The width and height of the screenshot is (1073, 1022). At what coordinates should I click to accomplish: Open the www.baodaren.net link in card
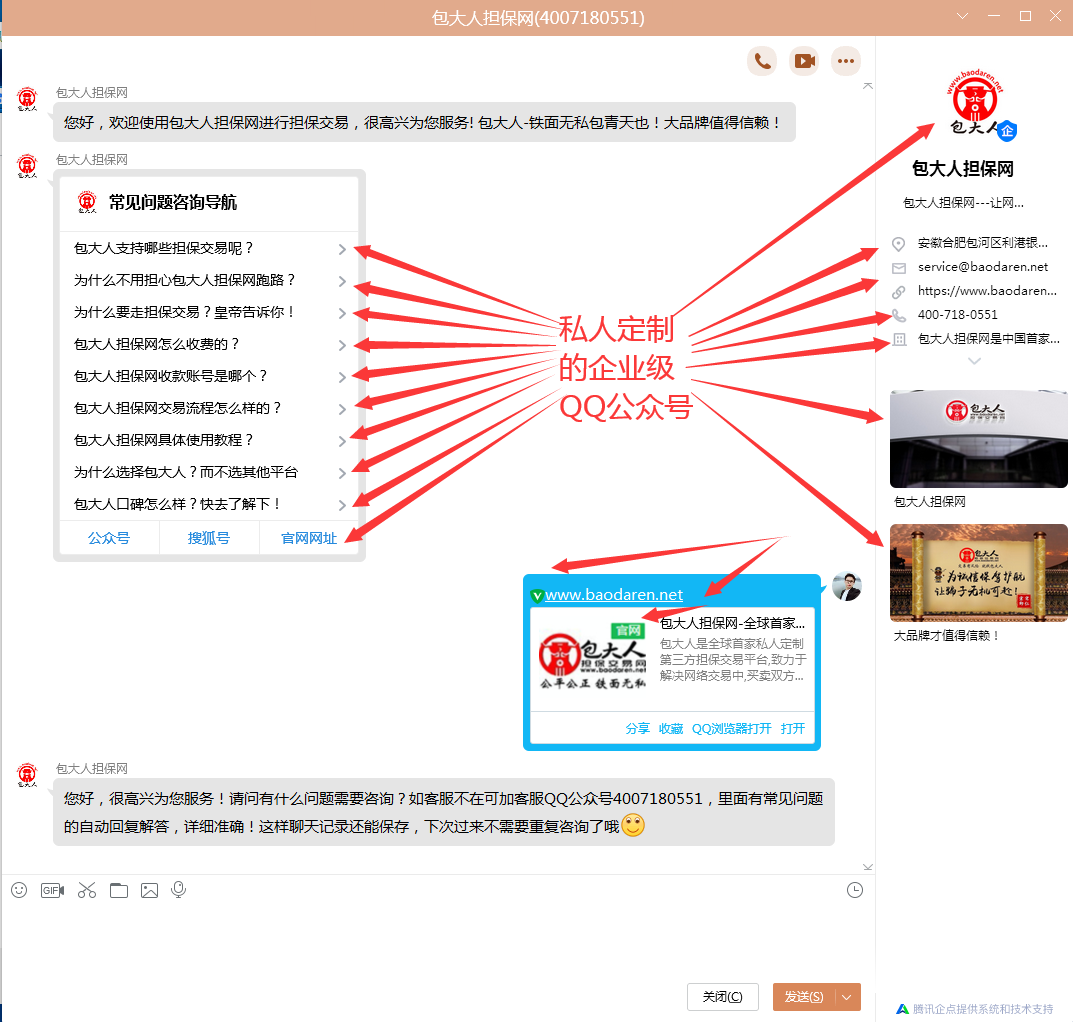[x=614, y=595]
